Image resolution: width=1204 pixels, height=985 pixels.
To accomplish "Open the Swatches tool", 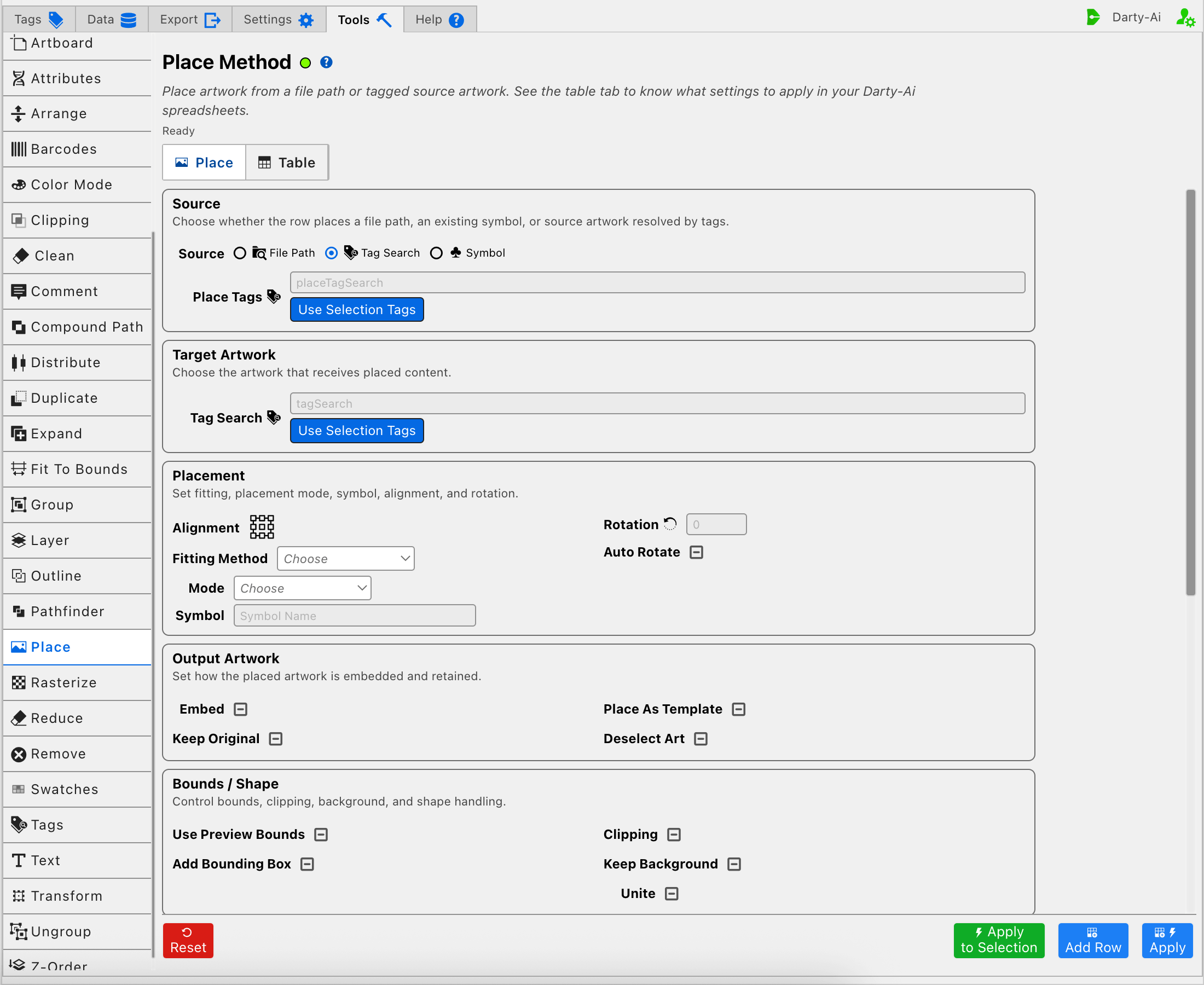I will click(x=77, y=789).
